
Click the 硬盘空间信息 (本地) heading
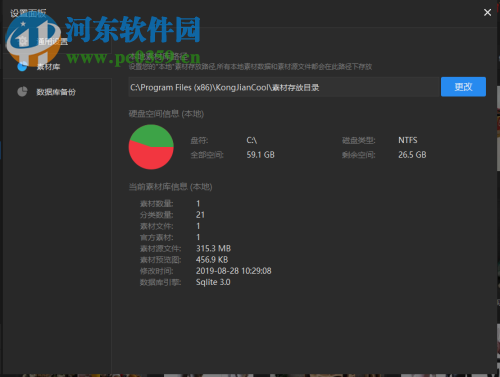(166, 114)
